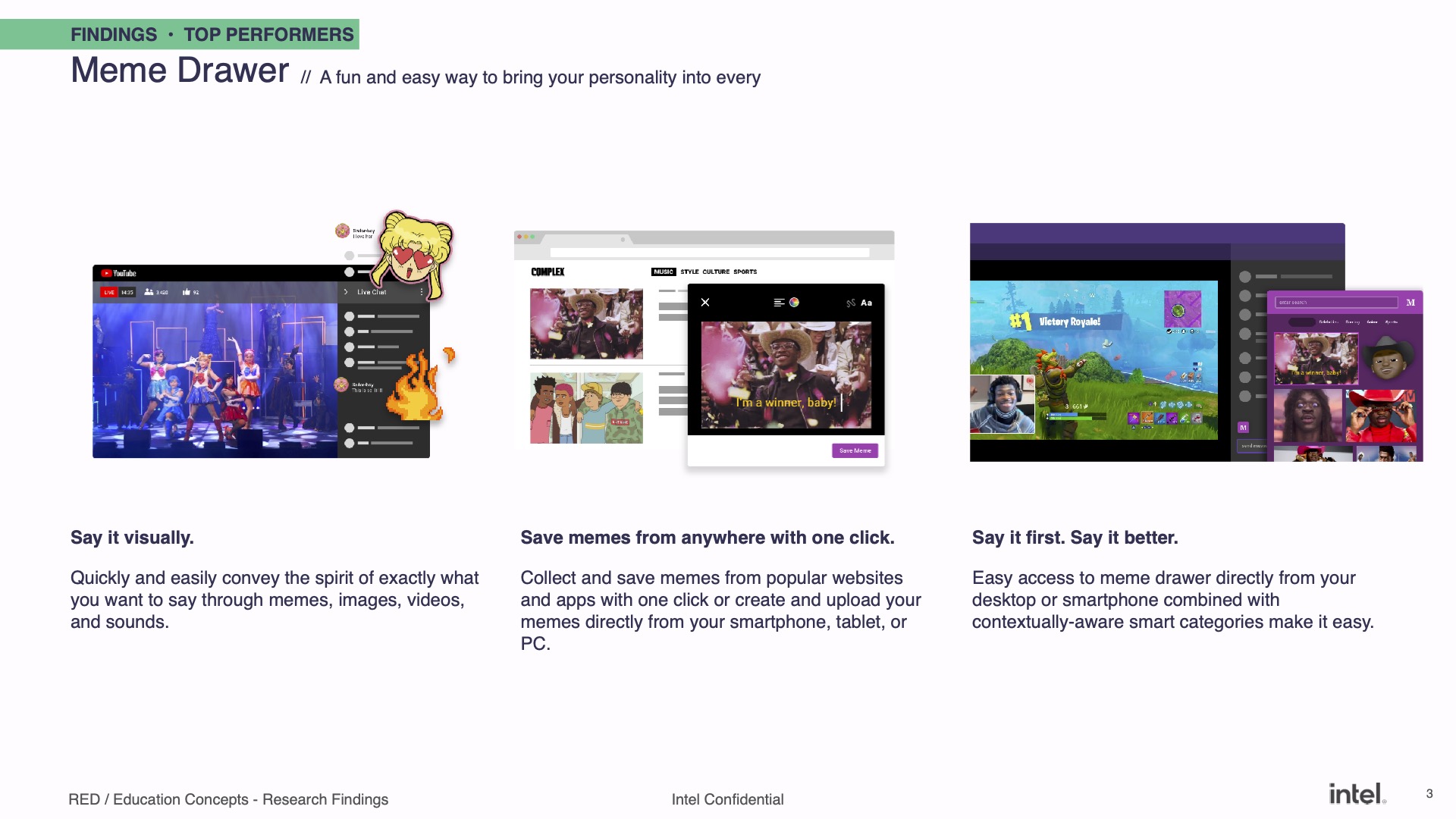Screen dimensions: 1456x819
Task: Click the Save Meme button
Action: [855, 450]
